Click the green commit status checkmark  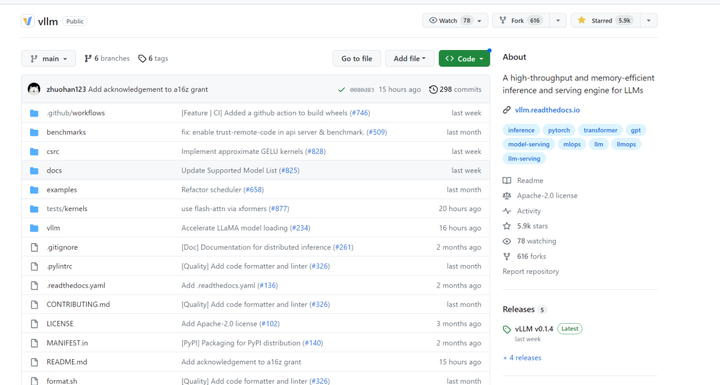(341, 90)
